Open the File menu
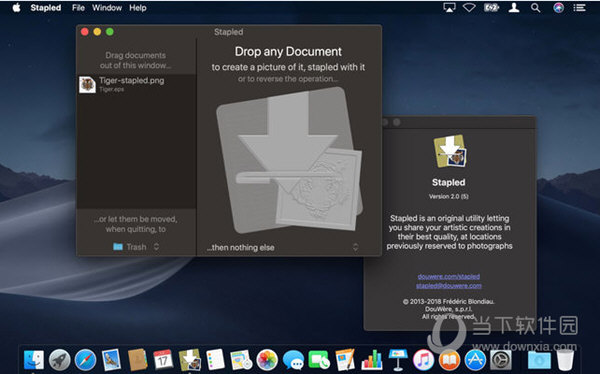Screen dimensions: 600x374 pos(78,8)
